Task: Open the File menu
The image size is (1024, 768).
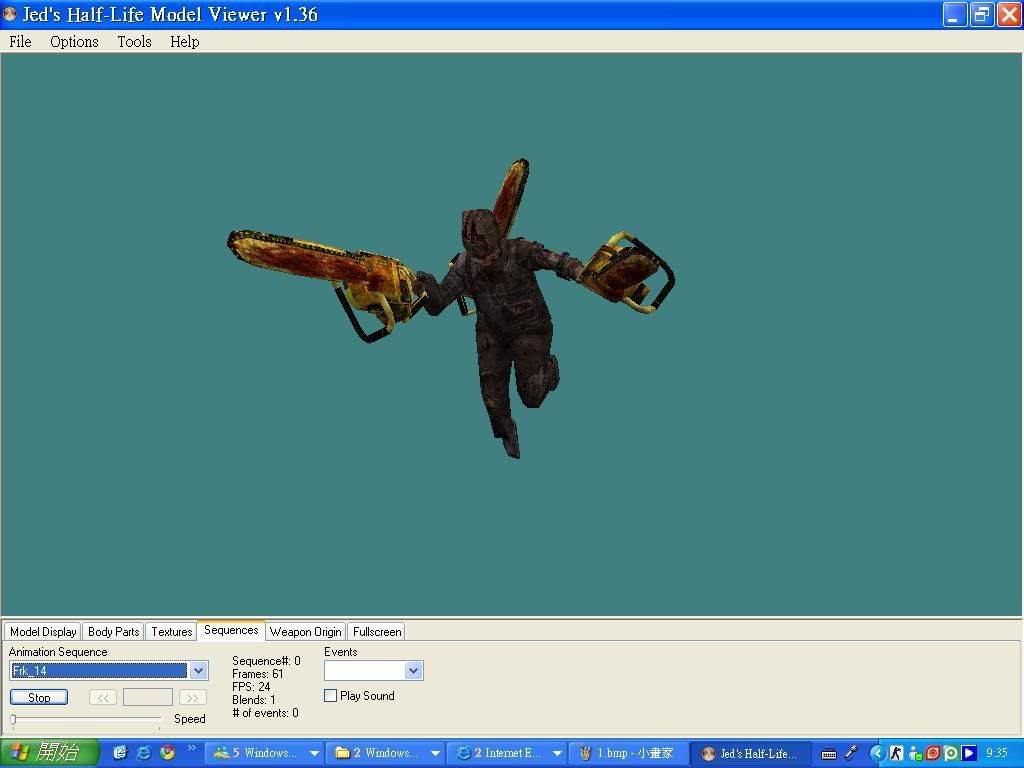Action: (x=20, y=42)
